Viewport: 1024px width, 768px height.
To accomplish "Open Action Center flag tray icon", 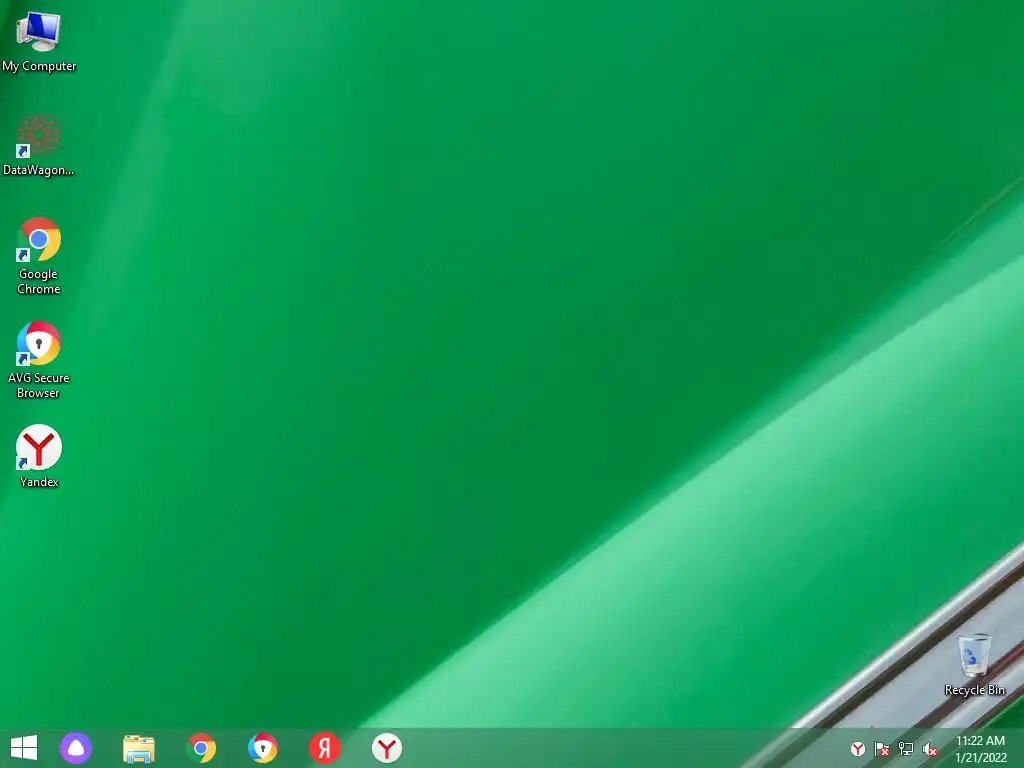I will click(x=882, y=749).
